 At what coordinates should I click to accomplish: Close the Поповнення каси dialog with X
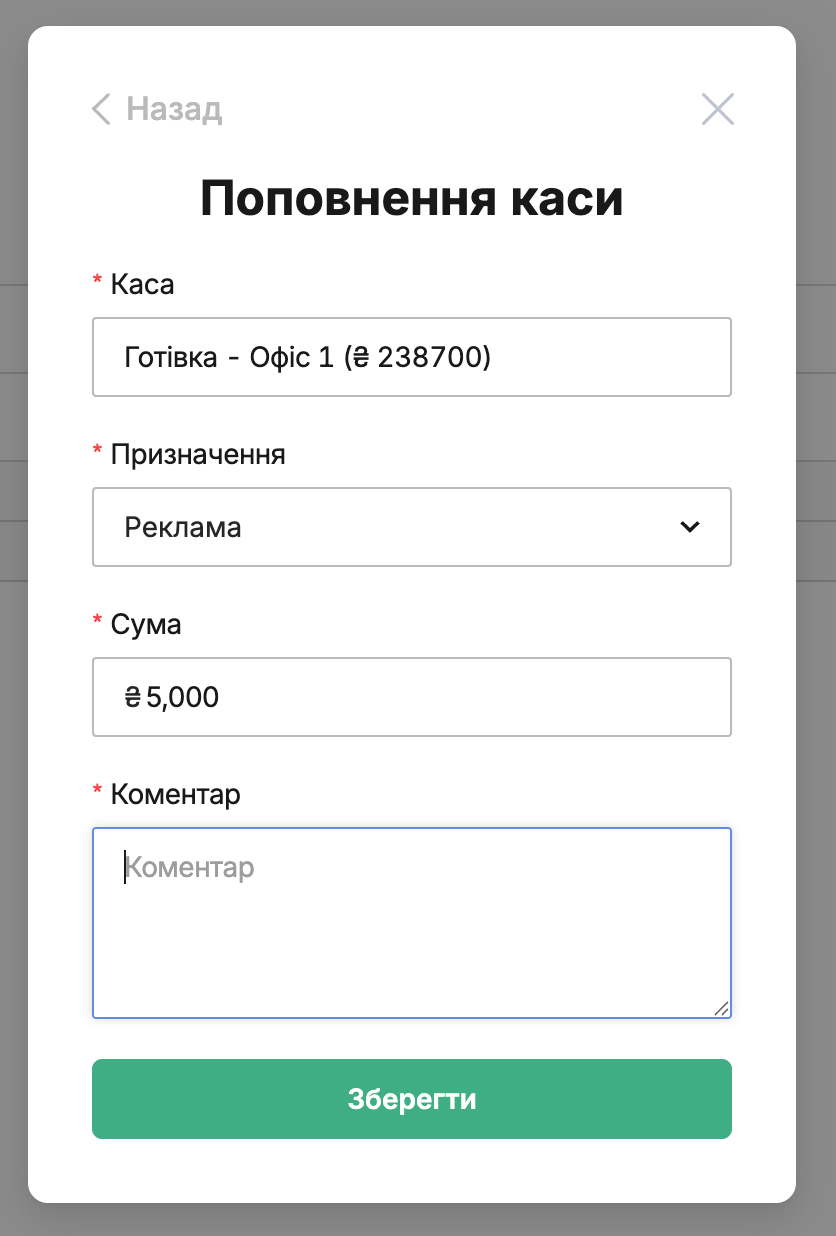pyautogui.click(x=718, y=109)
